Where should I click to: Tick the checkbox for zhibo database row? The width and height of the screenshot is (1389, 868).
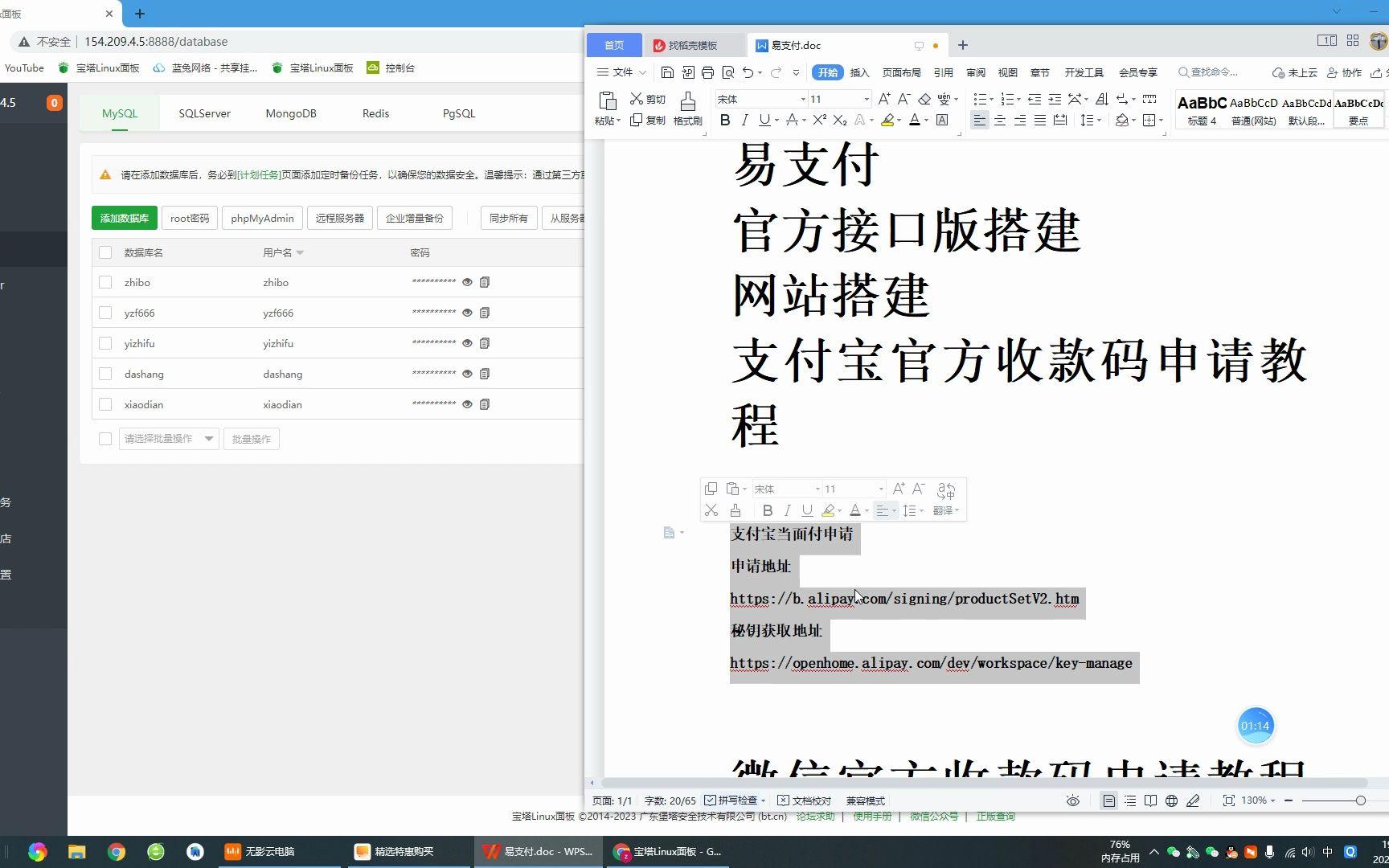pos(105,282)
